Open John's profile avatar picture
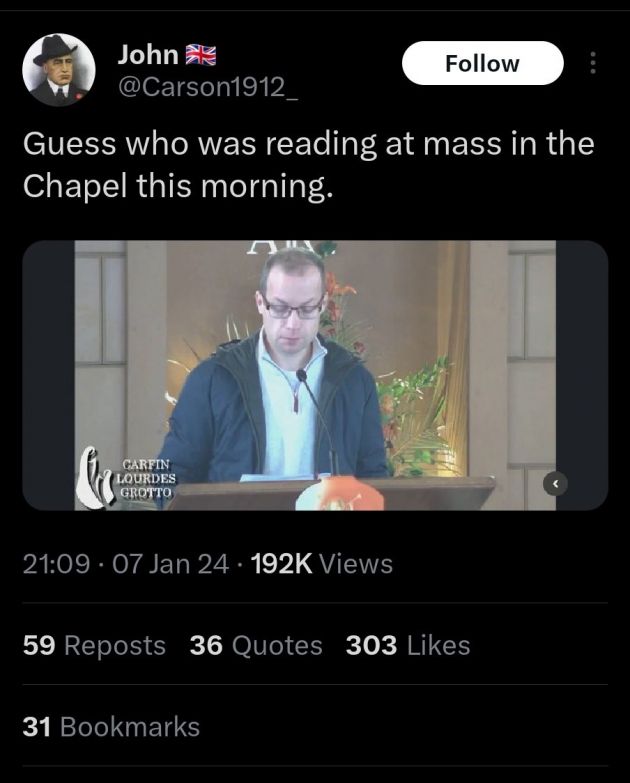The image size is (630, 783). click(59, 70)
